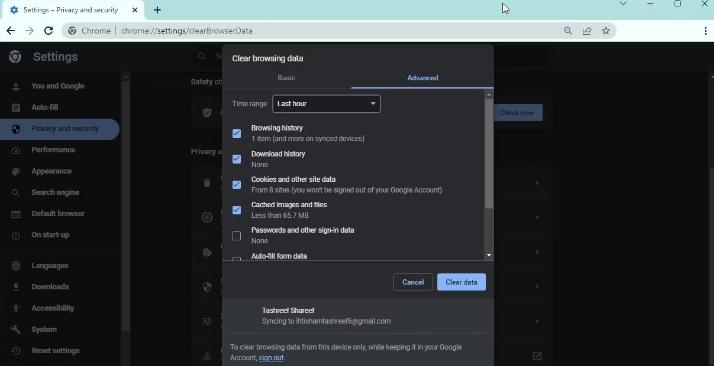Click the System wrench icon
This screenshot has height=366, width=714.
point(16,329)
